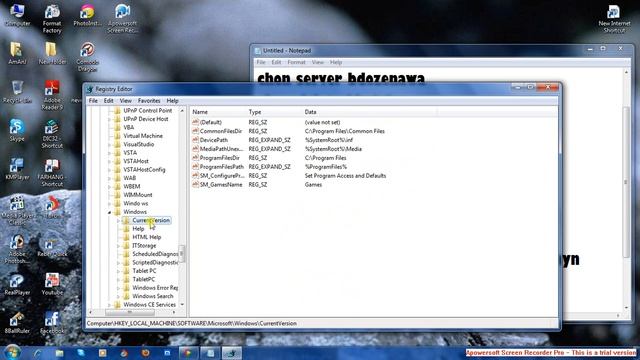Screen dimensions: 640x360
Task: Open the Computer desktop icon
Action: 17,15
